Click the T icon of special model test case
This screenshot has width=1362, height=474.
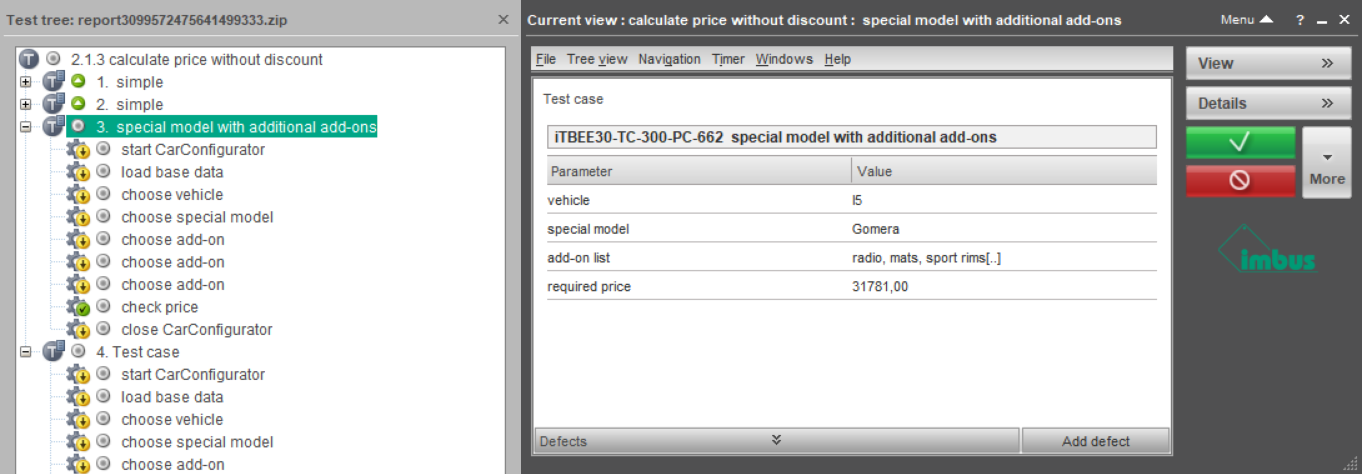[53, 127]
